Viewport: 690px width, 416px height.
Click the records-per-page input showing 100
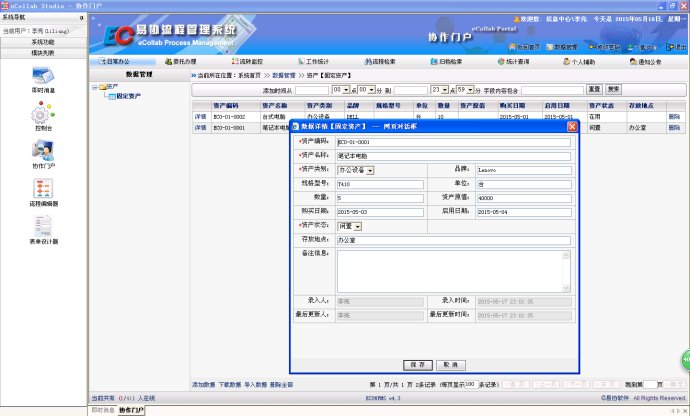[x=471, y=384]
